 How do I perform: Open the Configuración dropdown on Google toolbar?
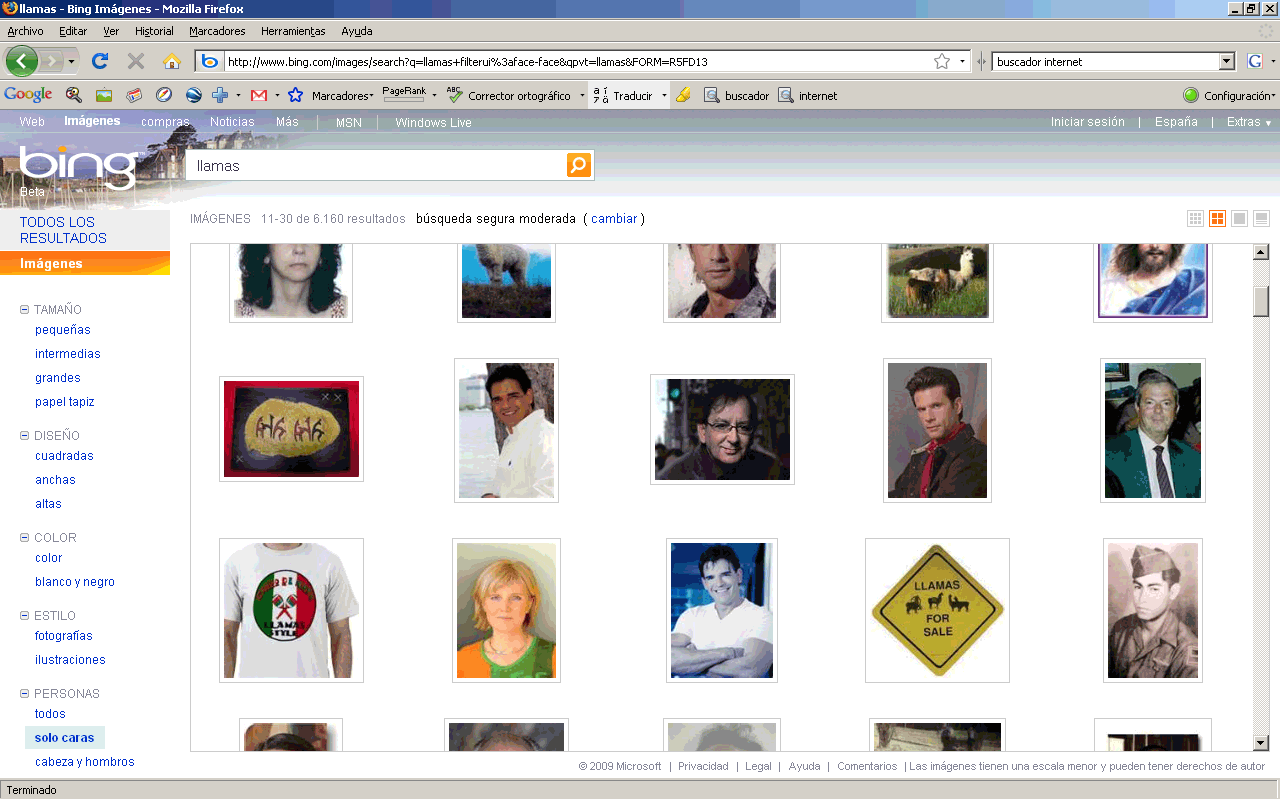point(1229,96)
